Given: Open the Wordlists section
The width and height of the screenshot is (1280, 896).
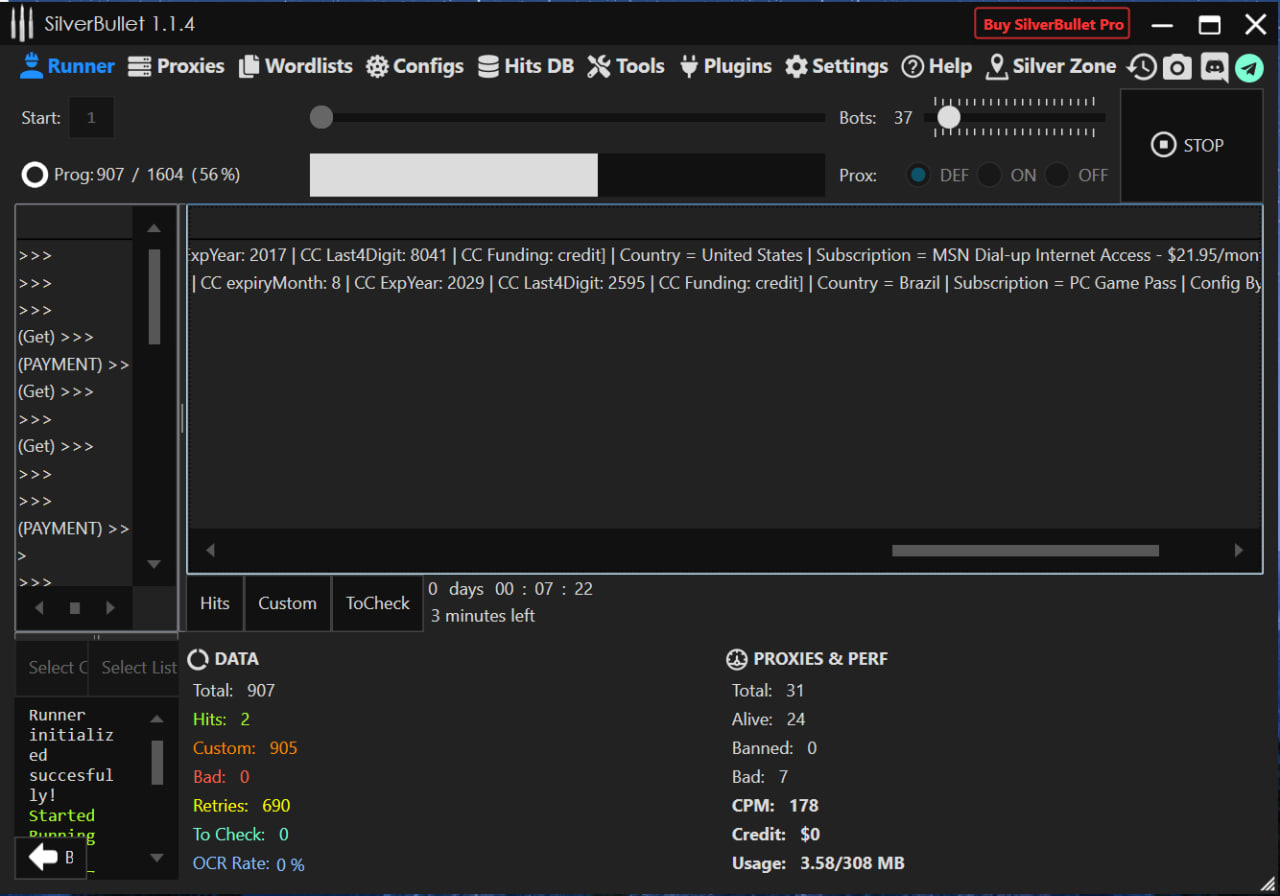Looking at the screenshot, I should click(x=295, y=67).
